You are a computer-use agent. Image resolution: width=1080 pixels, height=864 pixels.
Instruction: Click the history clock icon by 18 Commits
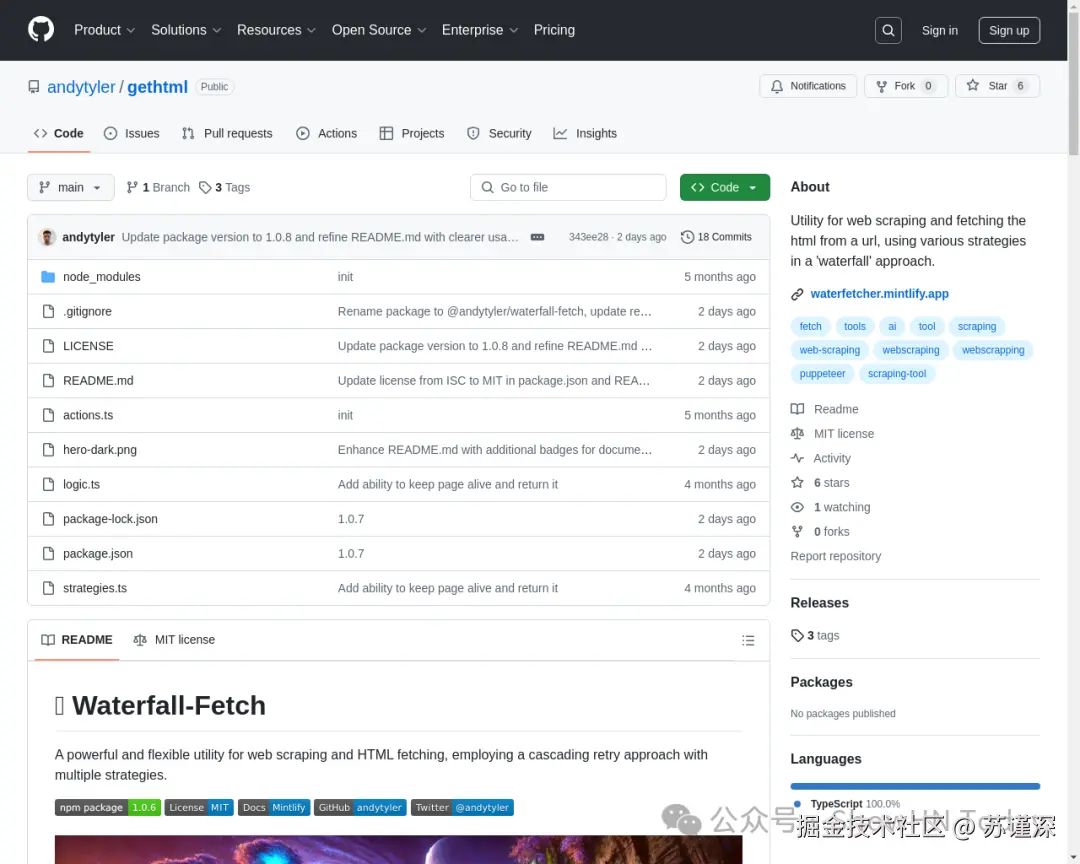click(x=687, y=237)
